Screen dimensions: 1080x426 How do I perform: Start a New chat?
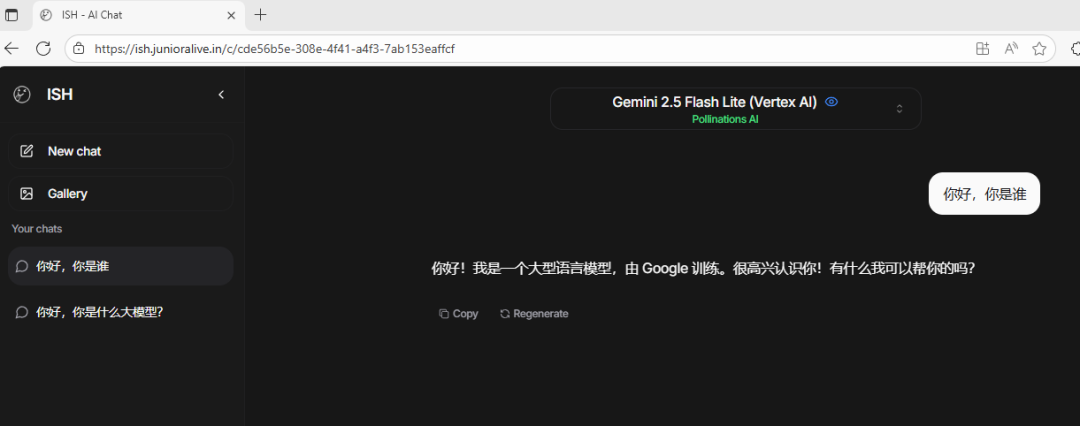pyautogui.click(x=120, y=151)
